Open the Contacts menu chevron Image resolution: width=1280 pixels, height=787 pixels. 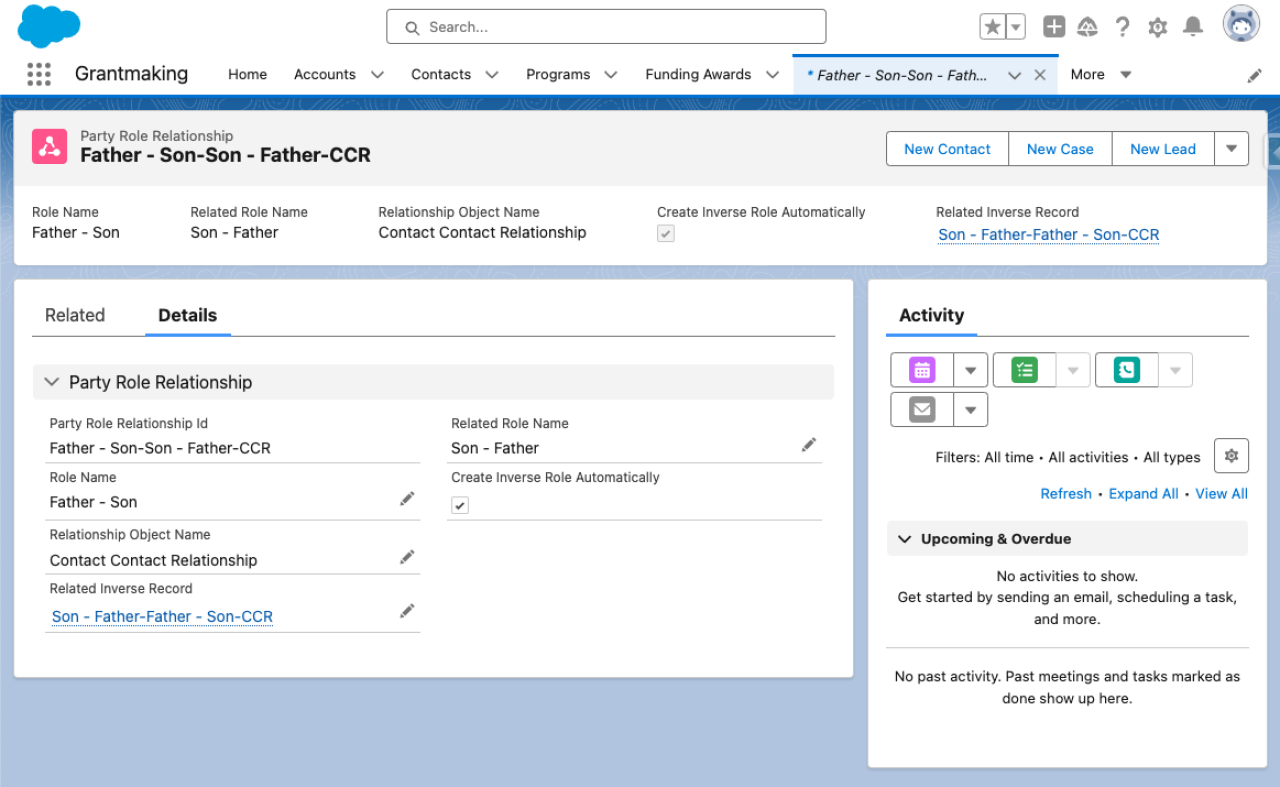[492, 75]
